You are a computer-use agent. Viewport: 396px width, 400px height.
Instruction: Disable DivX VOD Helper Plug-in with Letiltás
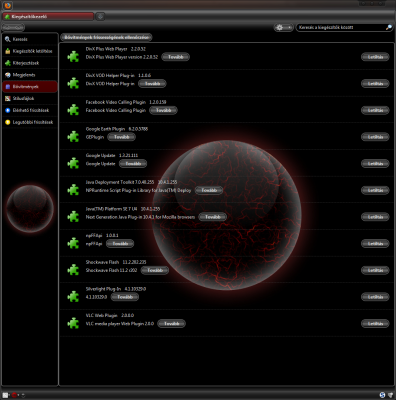[x=375, y=84]
